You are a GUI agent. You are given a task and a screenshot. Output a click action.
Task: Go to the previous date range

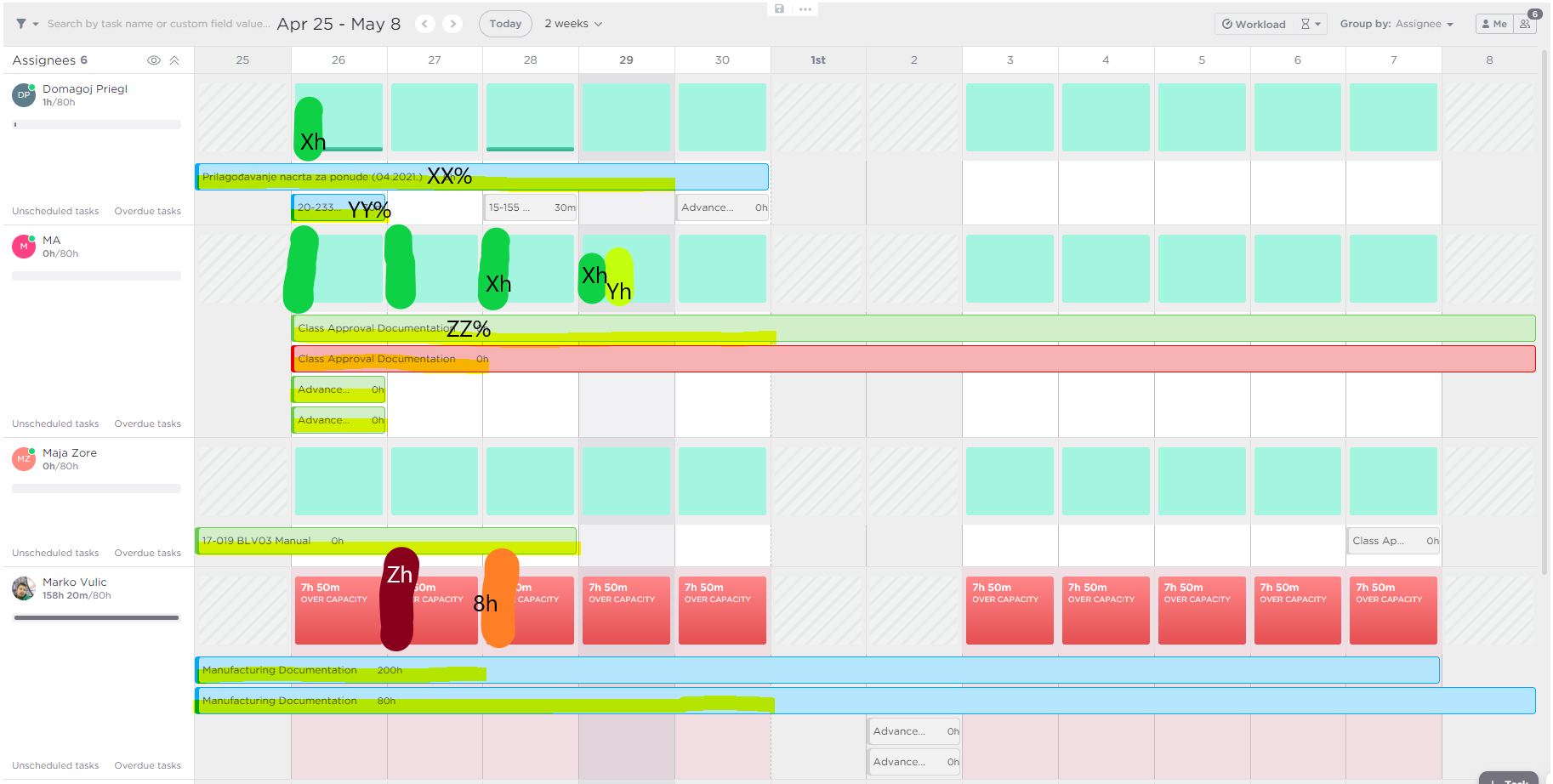(425, 24)
